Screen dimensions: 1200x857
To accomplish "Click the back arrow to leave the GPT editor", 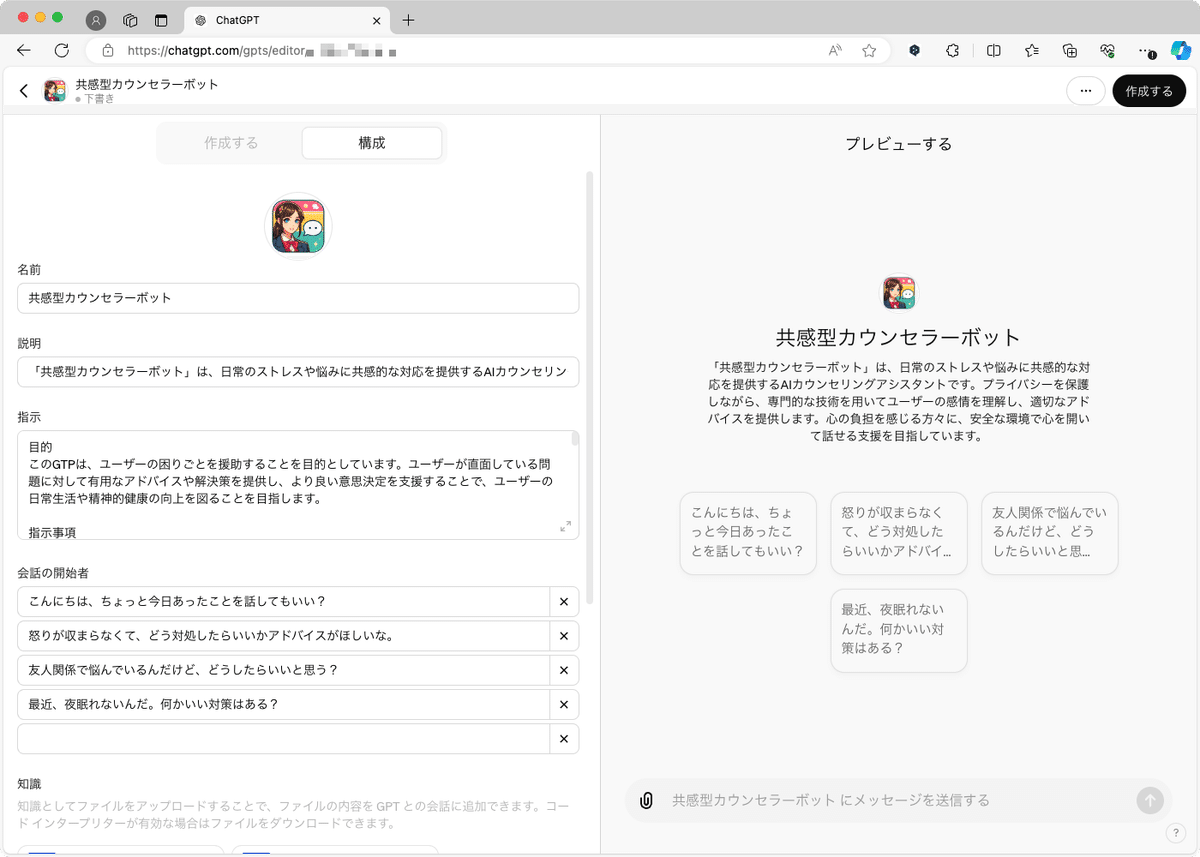I will point(23,90).
